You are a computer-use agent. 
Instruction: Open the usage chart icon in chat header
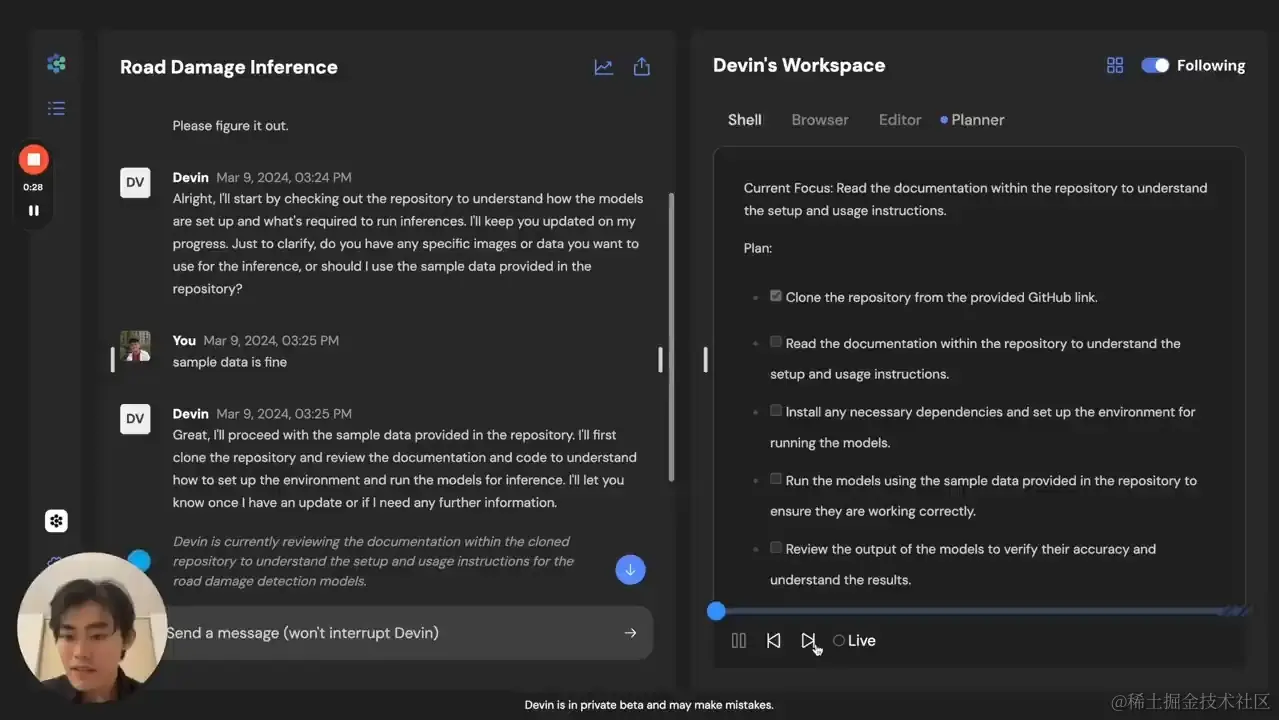pyautogui.click(x=603, y=67)
